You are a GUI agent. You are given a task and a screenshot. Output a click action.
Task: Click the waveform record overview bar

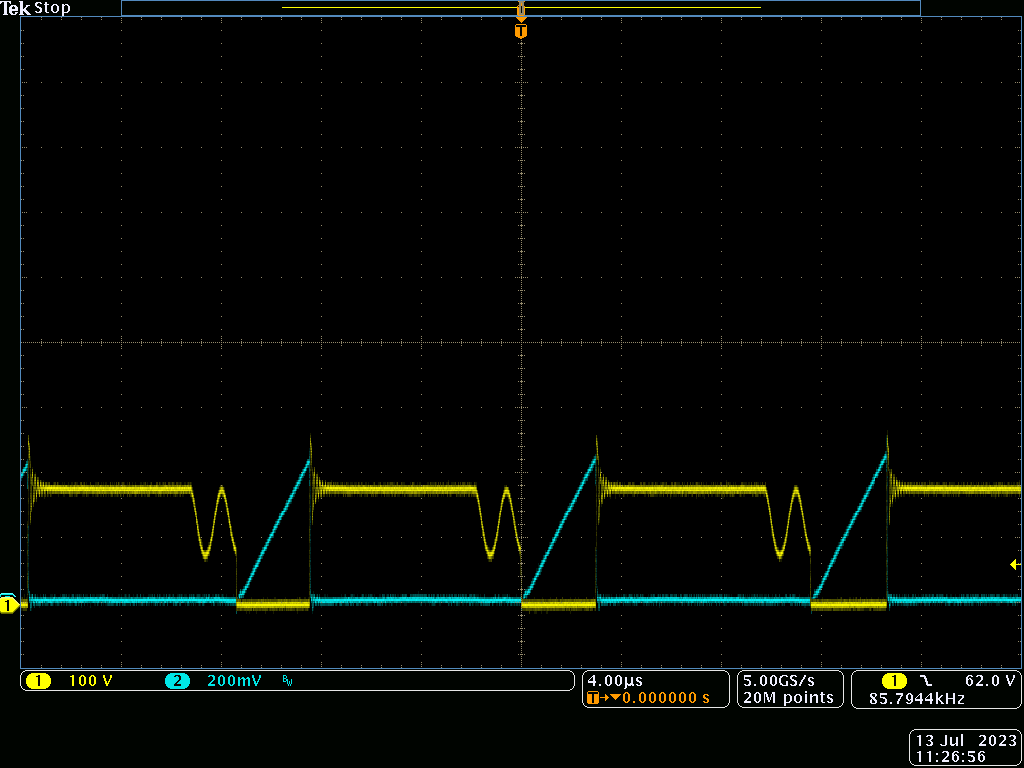520,8
